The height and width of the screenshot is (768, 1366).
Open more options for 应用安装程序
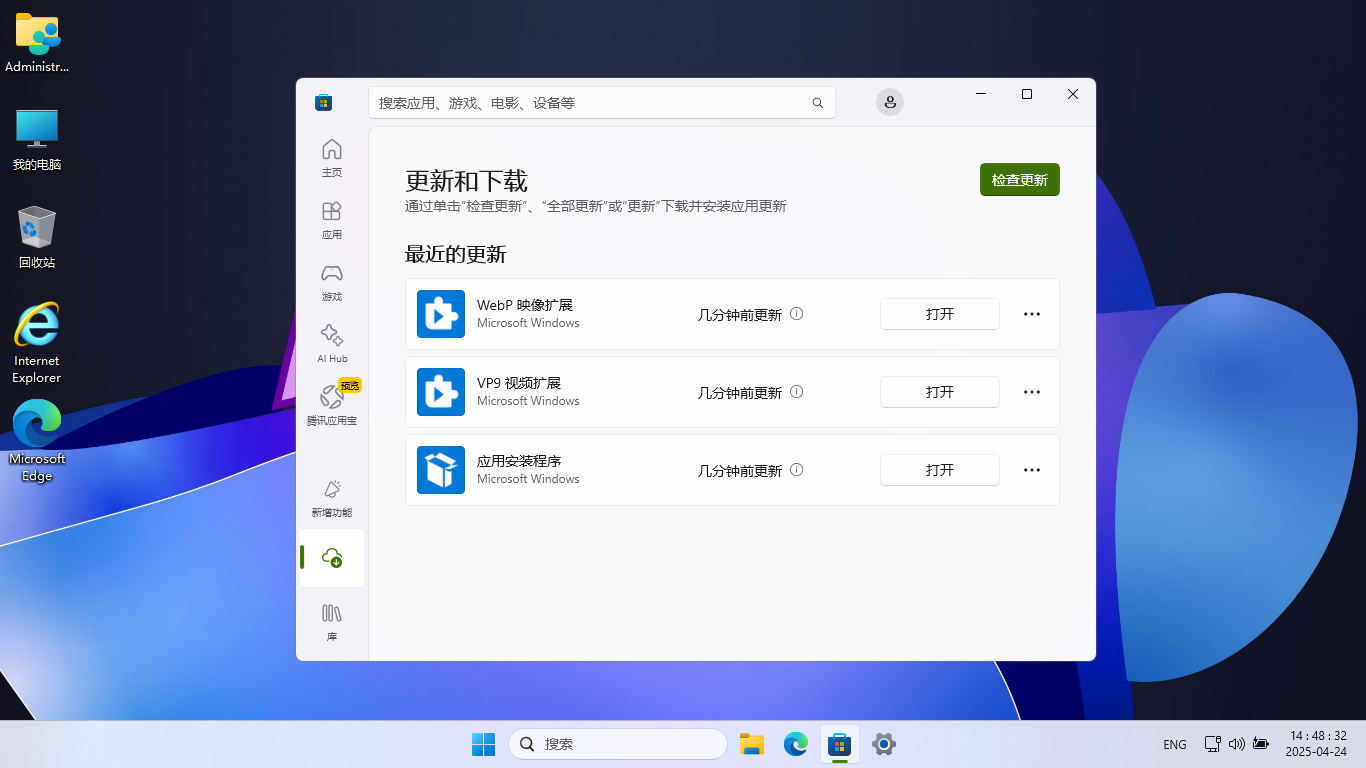1032,470
